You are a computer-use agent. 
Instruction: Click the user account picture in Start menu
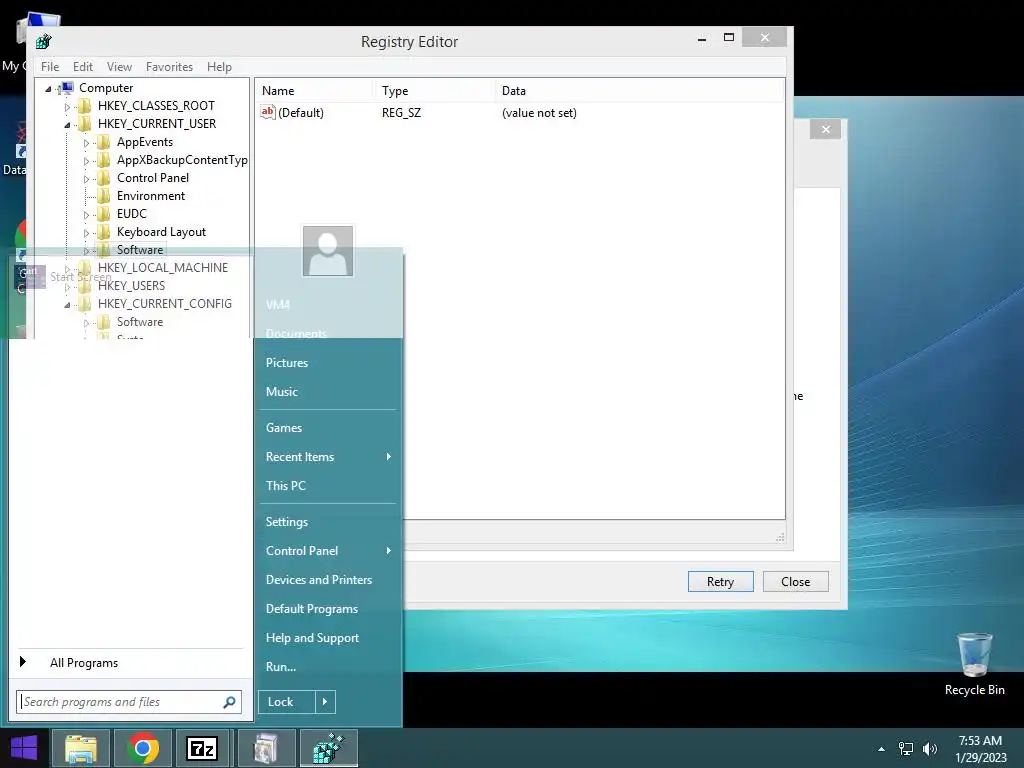point(328,251)
